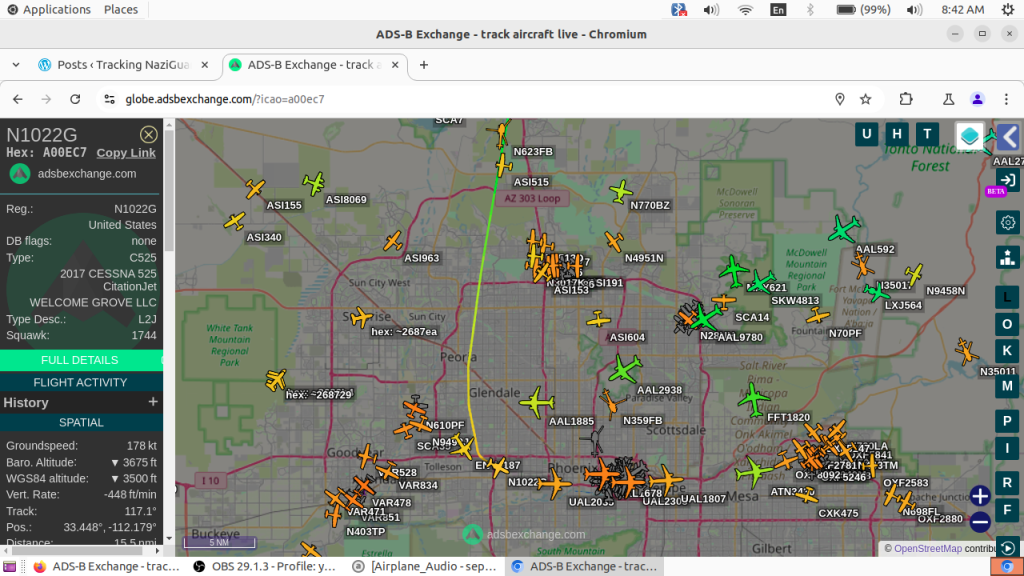Viewport: 1024px width, 576px height.
Task: Toggle the T map button
Action: click(927, 135)
